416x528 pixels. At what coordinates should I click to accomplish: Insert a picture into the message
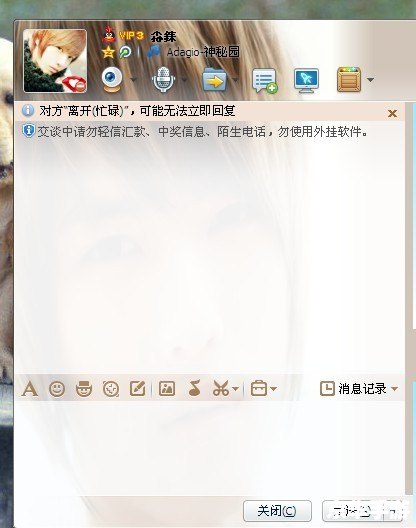[x=167, y=389]
